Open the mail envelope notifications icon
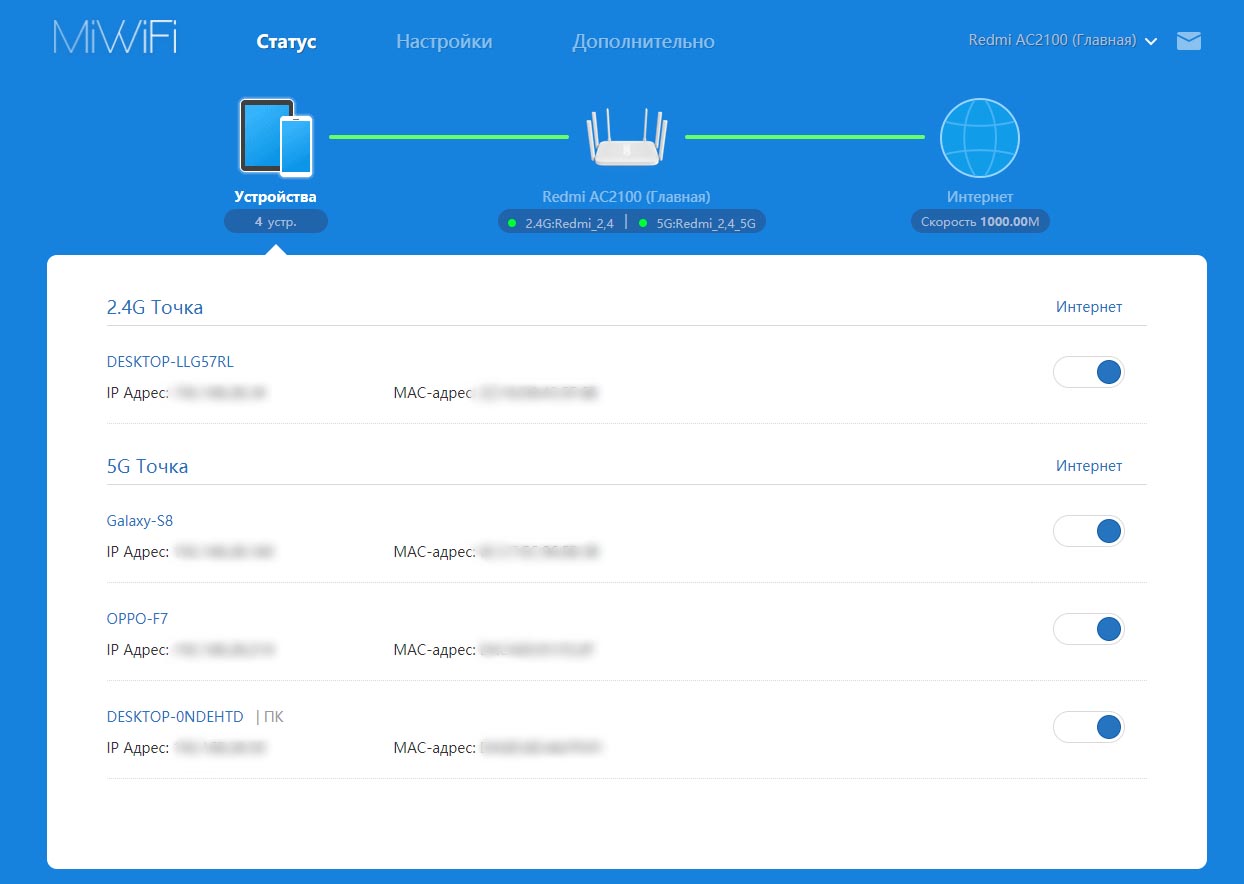Viewport: 1244px width, 884px height. [1189, 41]
